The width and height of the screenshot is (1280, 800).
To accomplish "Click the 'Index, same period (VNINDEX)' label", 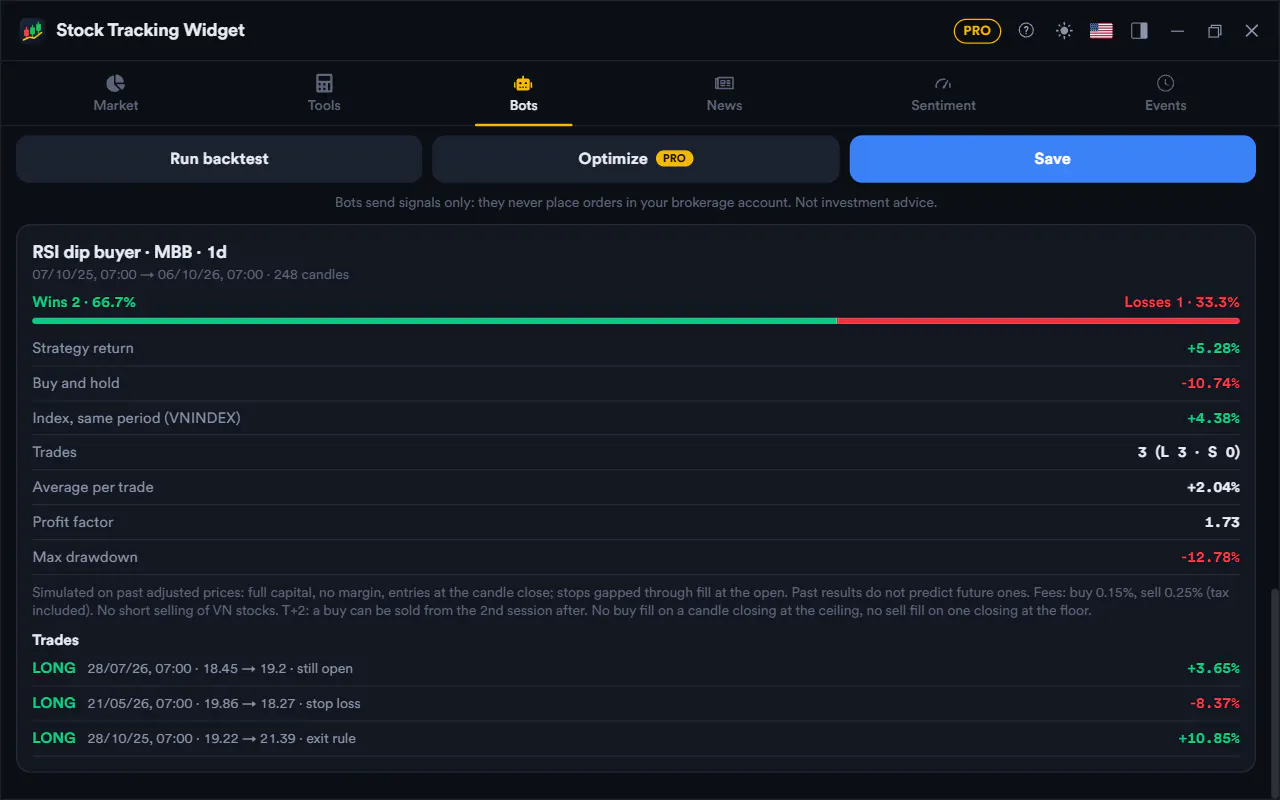I will (136, 418).
